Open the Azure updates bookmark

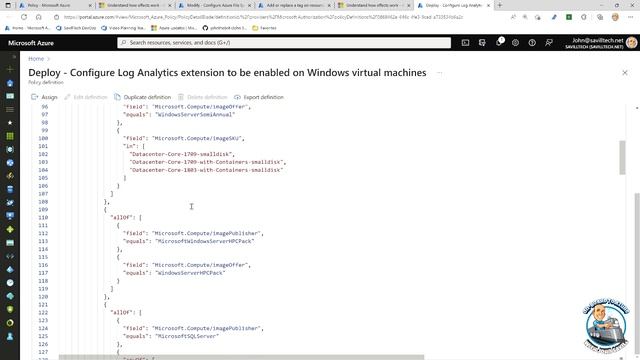[174, 28]
